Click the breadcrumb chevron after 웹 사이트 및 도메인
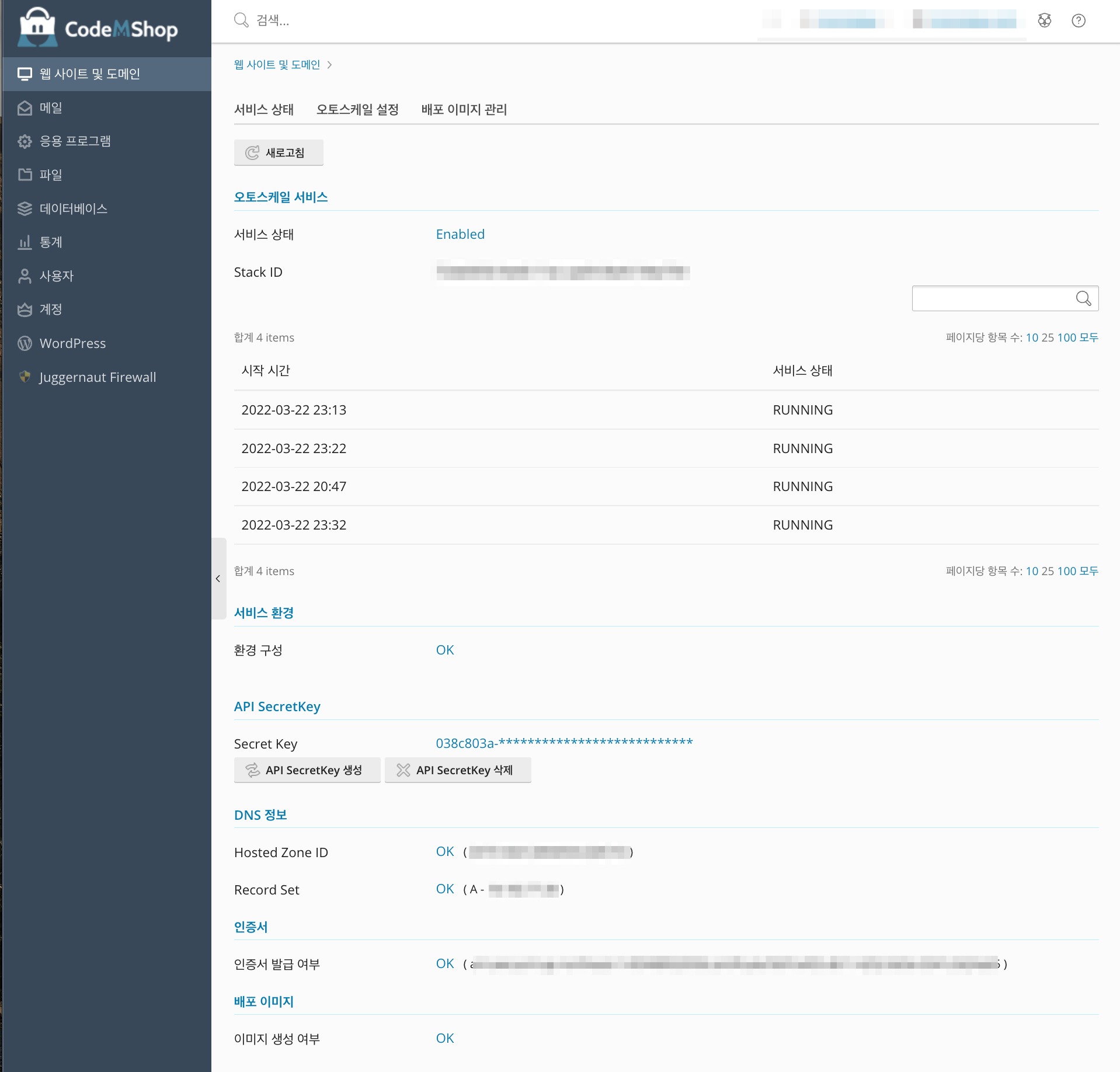Image resolution: width=1120 pixels, height=1072 pixels. click(x=330, y=65)
